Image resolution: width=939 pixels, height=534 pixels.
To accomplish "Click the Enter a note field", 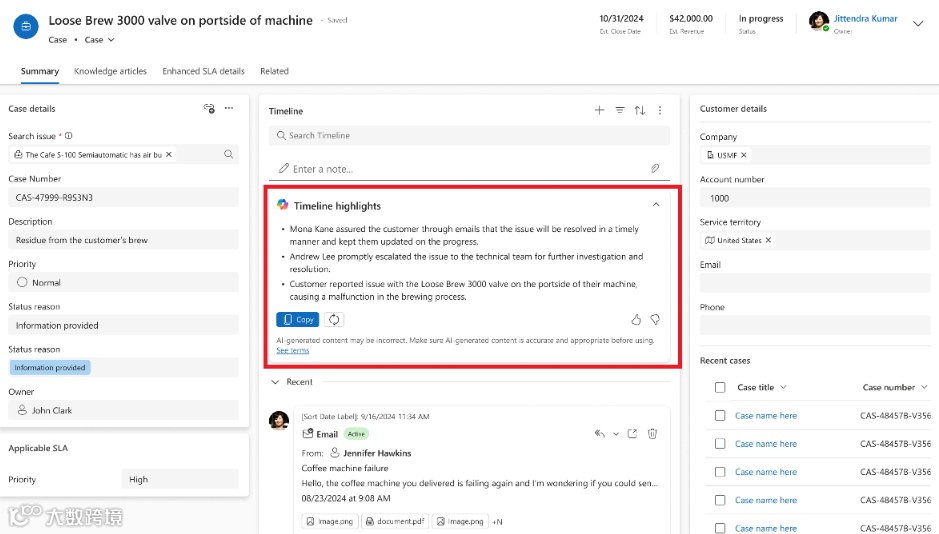I will 469,169.
